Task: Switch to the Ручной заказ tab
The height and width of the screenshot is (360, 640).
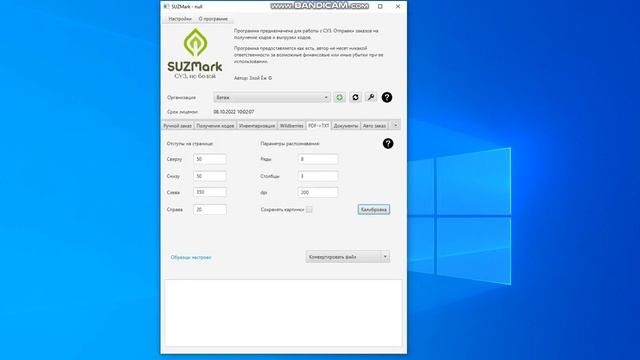Action: tap(178, 126)
